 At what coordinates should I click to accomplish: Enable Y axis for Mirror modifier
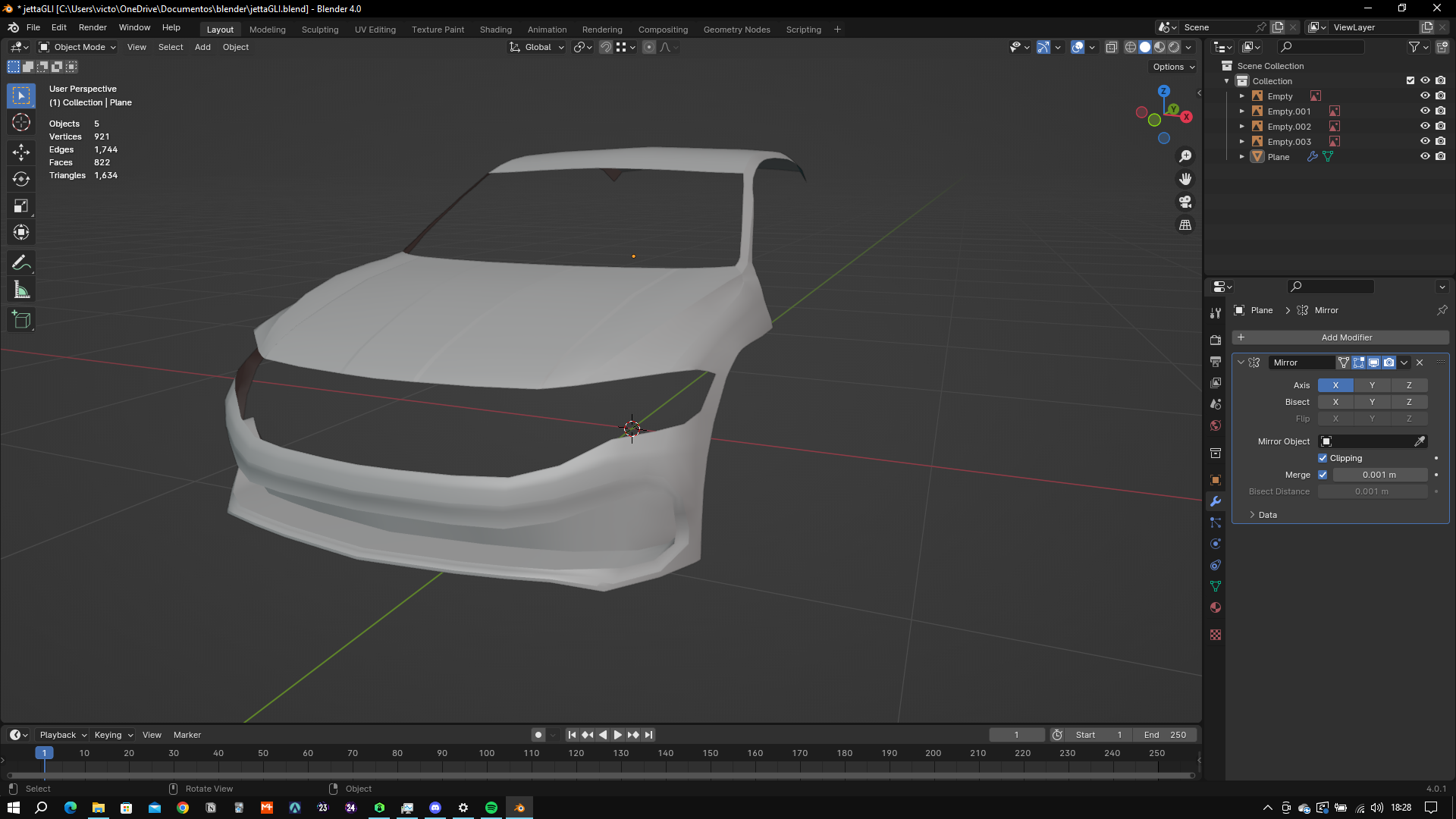click(1372, 385)
